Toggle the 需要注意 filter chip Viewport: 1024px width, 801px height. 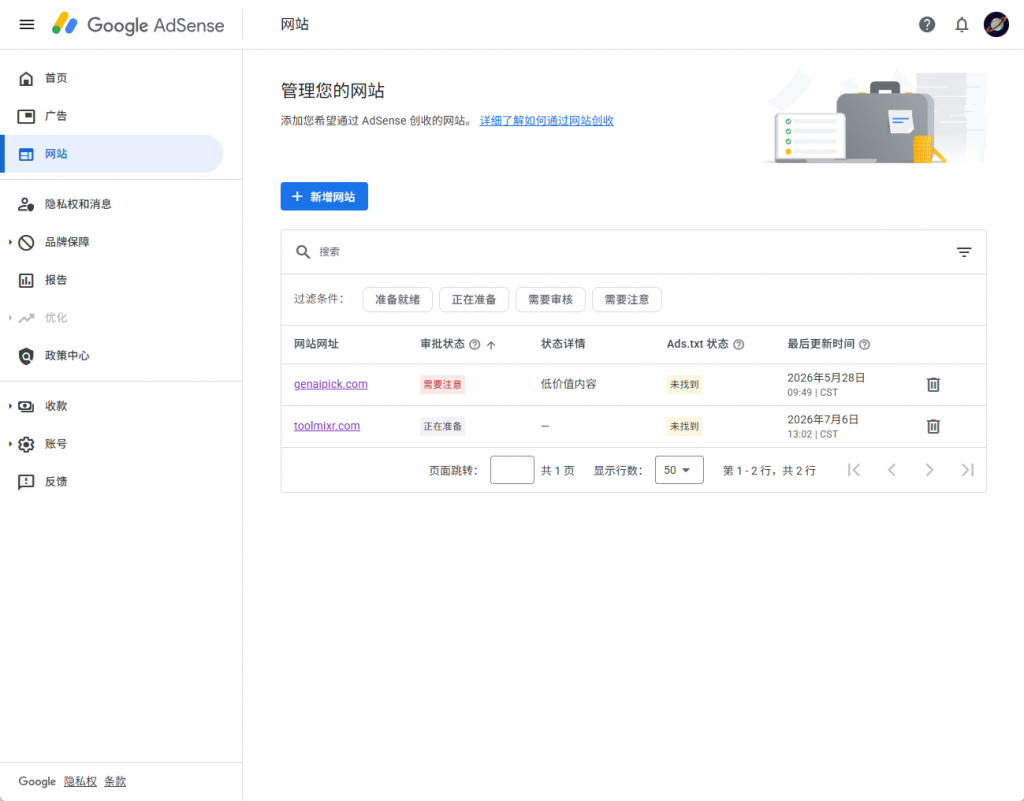click(x=626, y=300)
